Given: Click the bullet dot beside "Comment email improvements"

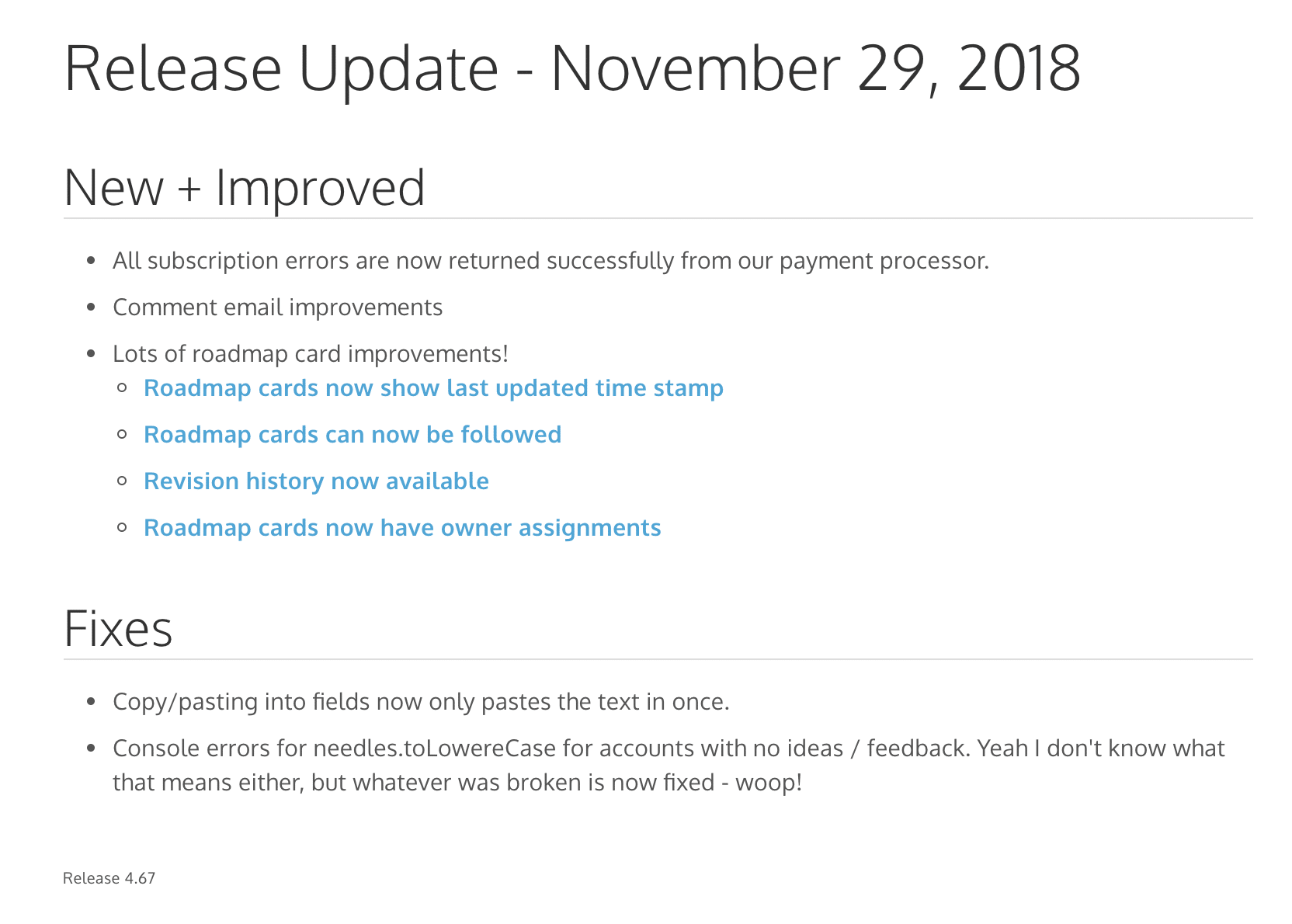Looking at the screenshot, I should 92,308.
